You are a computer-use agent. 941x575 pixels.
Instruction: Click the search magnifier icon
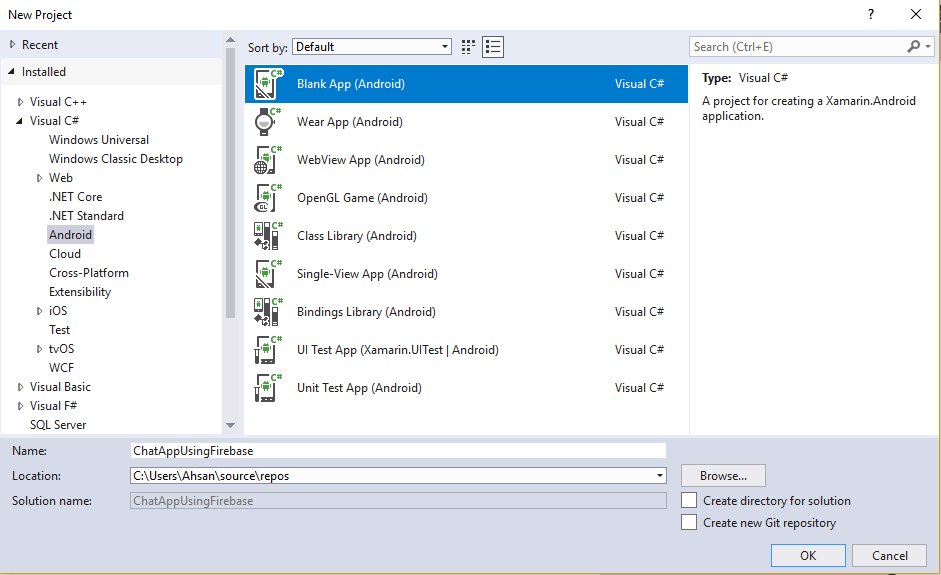point(913,46)
